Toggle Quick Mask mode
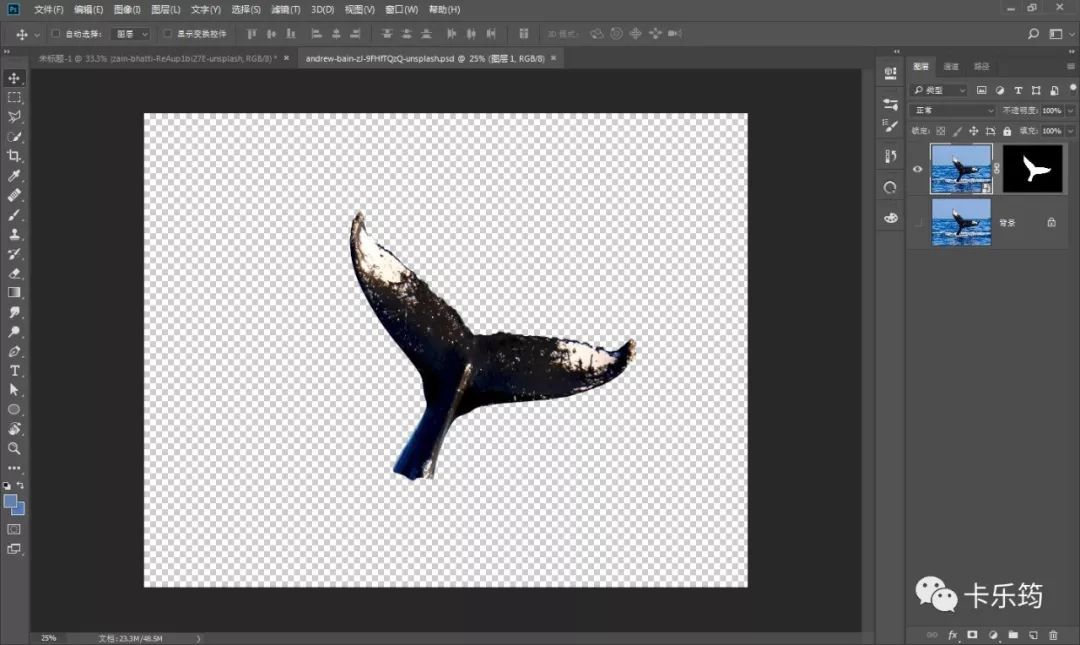The width and height of the screenshot is (1080, 645). (x=14, y=529)
